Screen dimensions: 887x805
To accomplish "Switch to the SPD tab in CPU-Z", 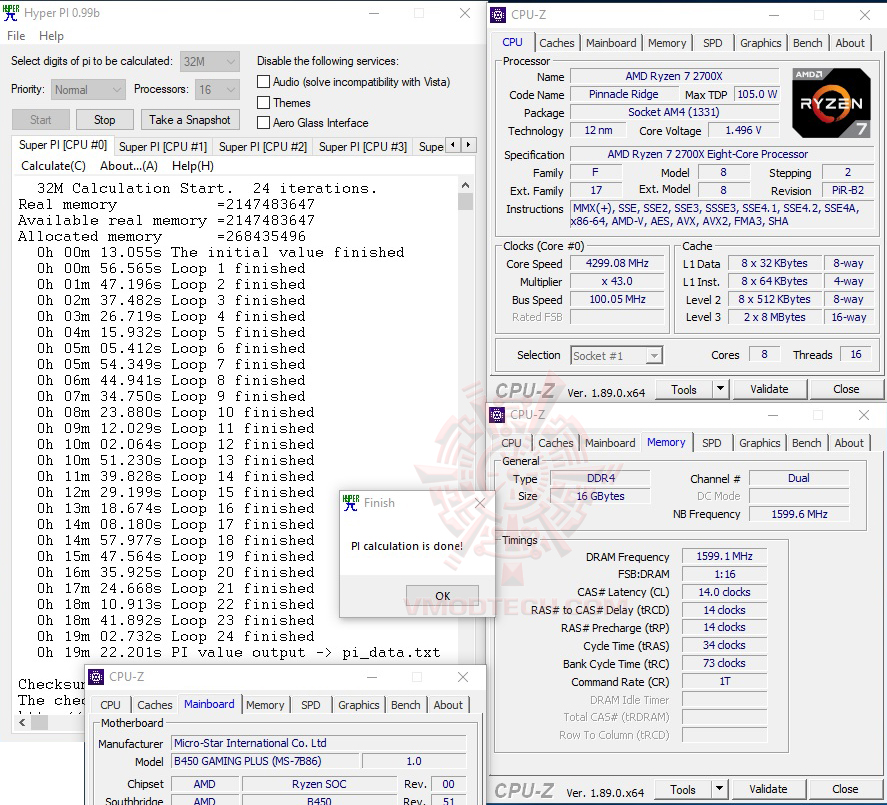I will [715, 43].
